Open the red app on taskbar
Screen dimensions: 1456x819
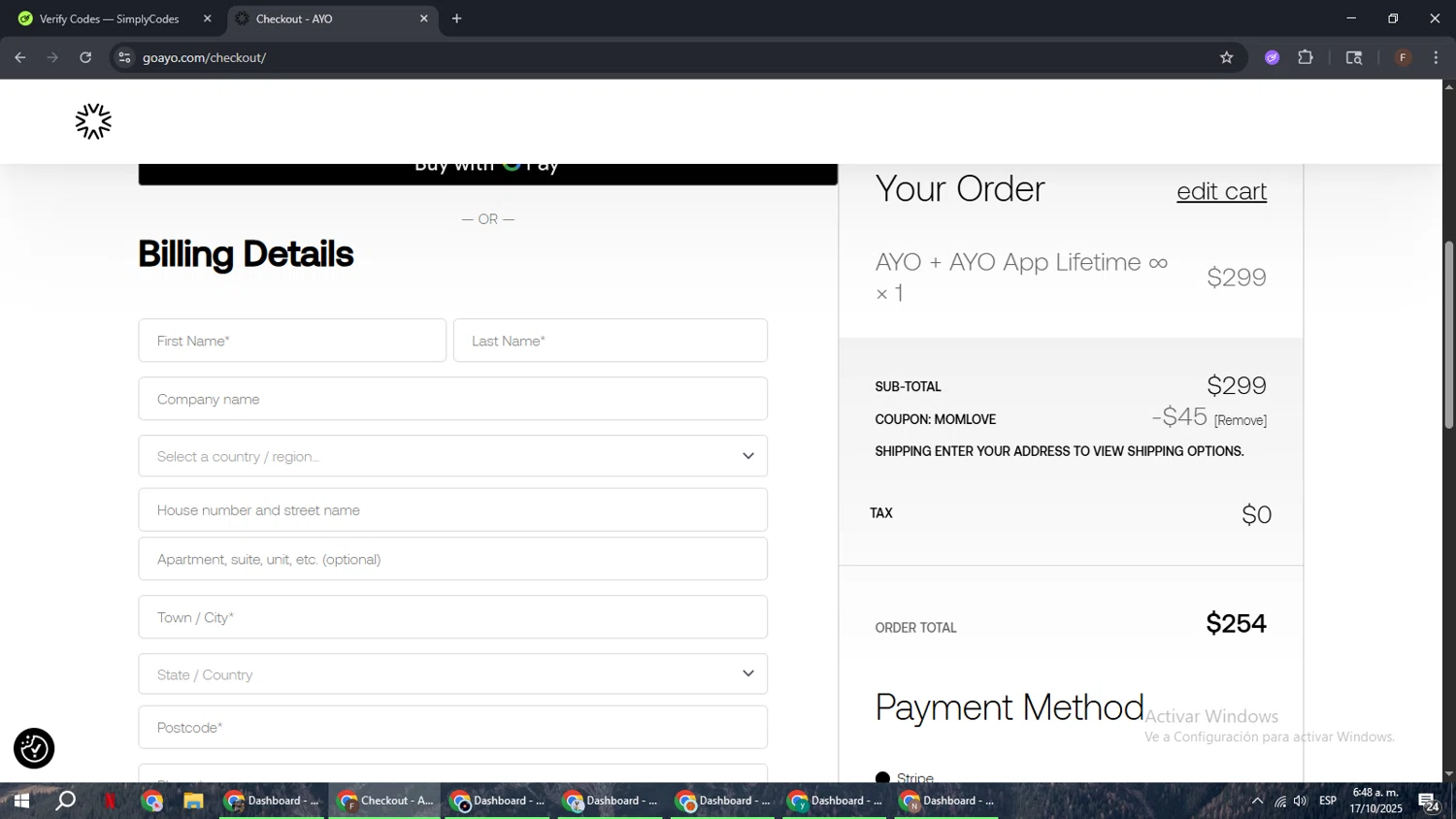point(110,801)
